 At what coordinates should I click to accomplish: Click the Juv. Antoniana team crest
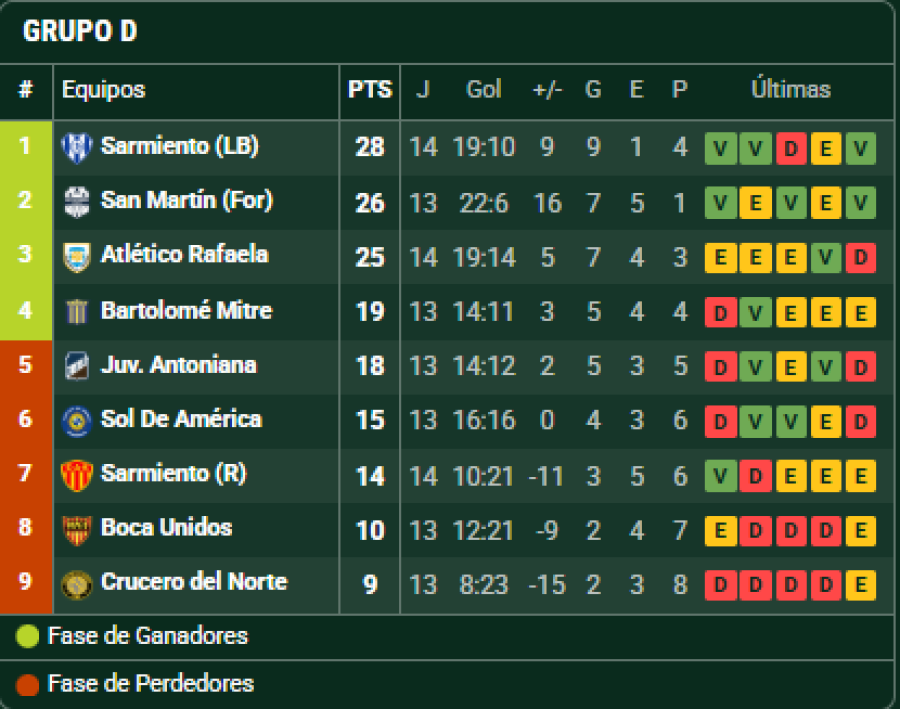coord(76,365)
